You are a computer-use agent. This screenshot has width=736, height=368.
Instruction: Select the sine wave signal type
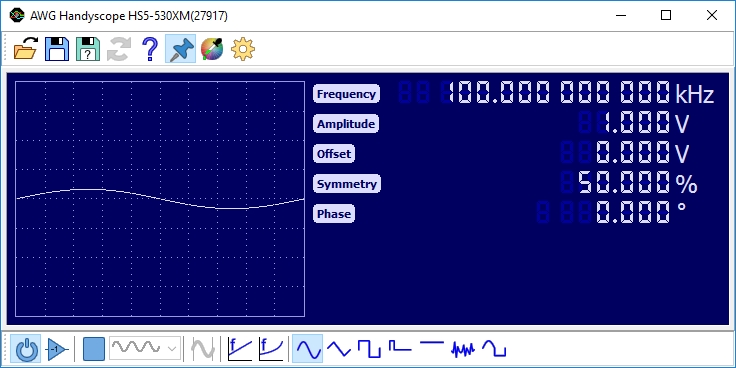click(x=307, y=349)
